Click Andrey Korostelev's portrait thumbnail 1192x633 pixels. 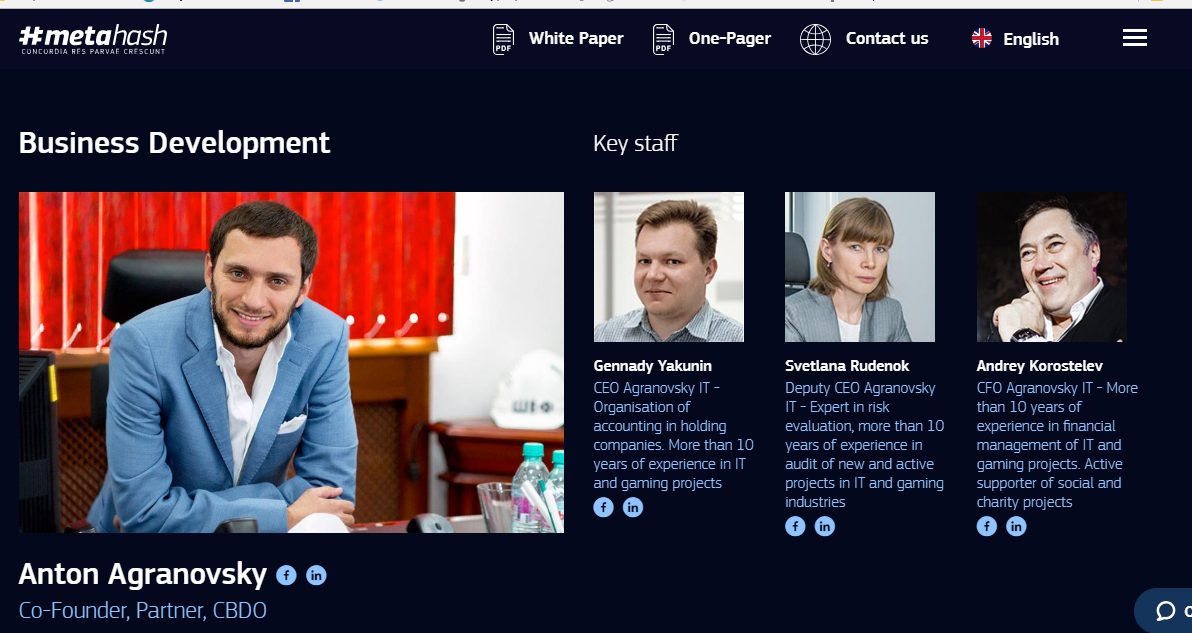click(x=1051, y=267)
